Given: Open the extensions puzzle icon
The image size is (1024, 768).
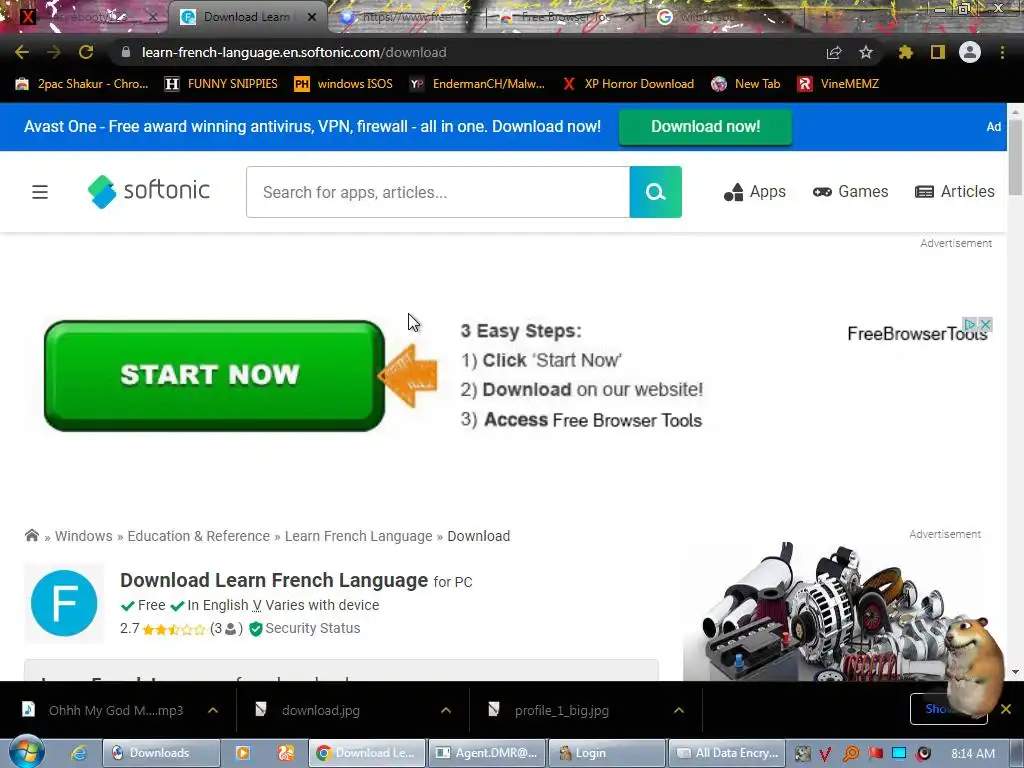Looking at the screenshot, I should click(905, 52).
